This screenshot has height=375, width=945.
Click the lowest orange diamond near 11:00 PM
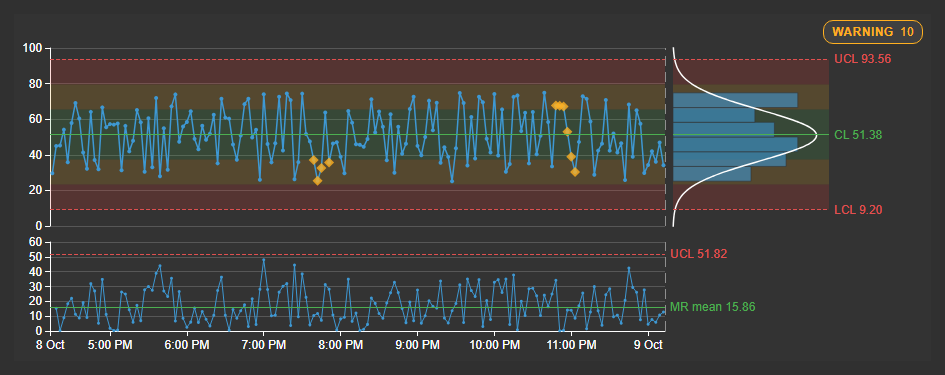pos(575,172)
